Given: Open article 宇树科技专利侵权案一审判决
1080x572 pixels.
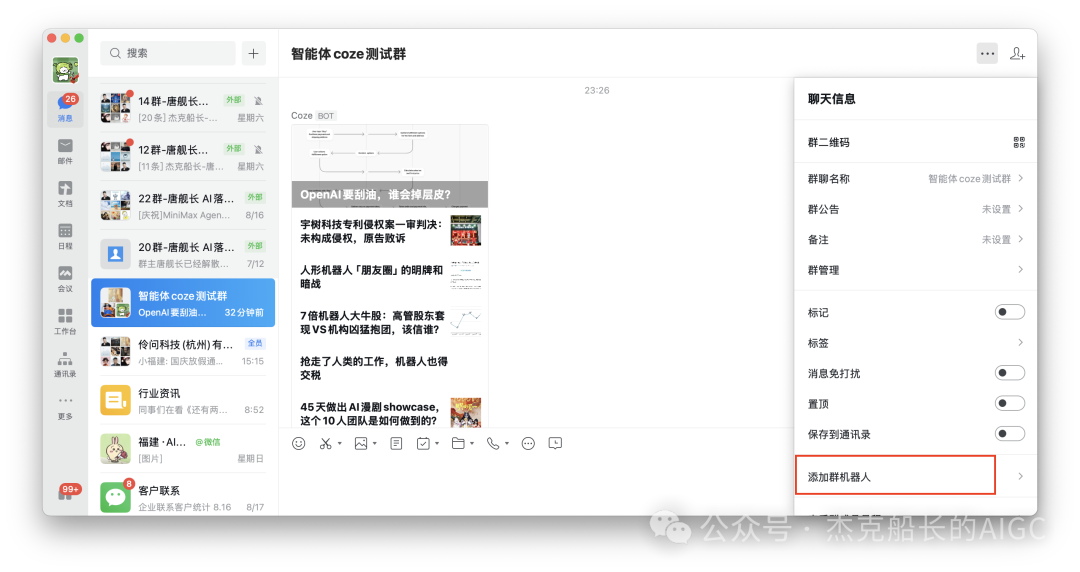Looking at the screenshot, I should tap(390, 231).
